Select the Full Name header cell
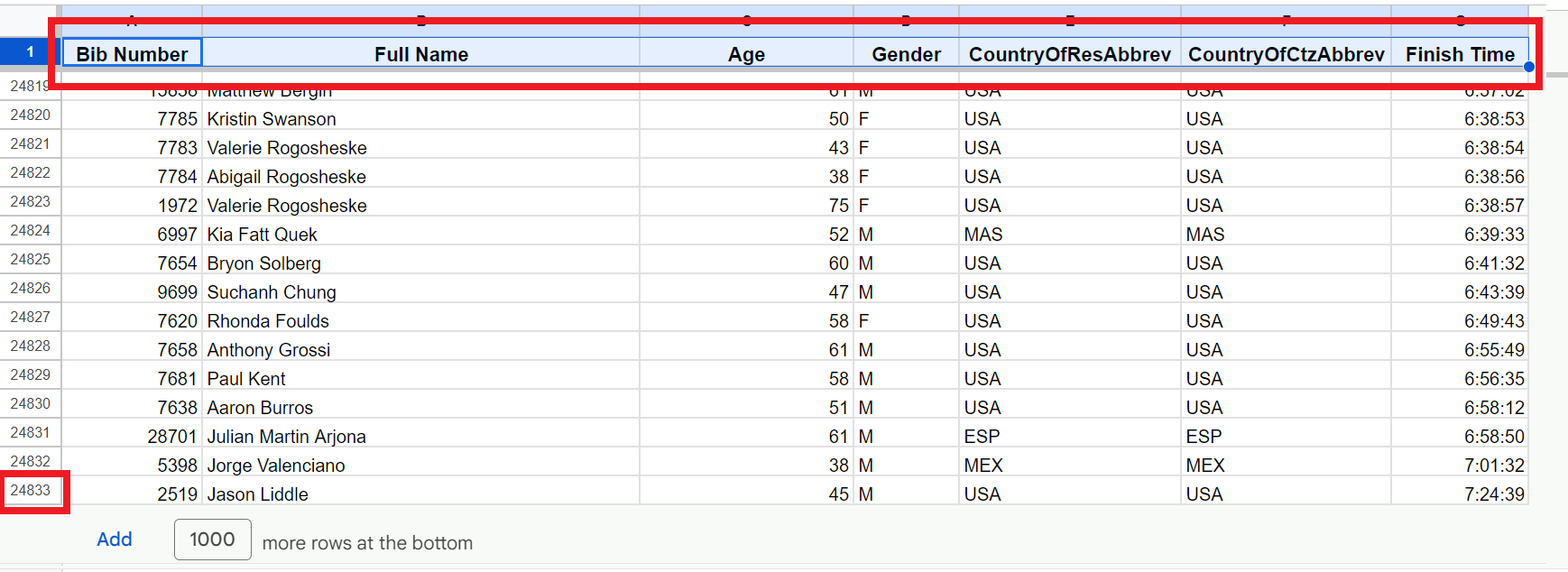Screen dimensions: 1568x572 (420, 54)
